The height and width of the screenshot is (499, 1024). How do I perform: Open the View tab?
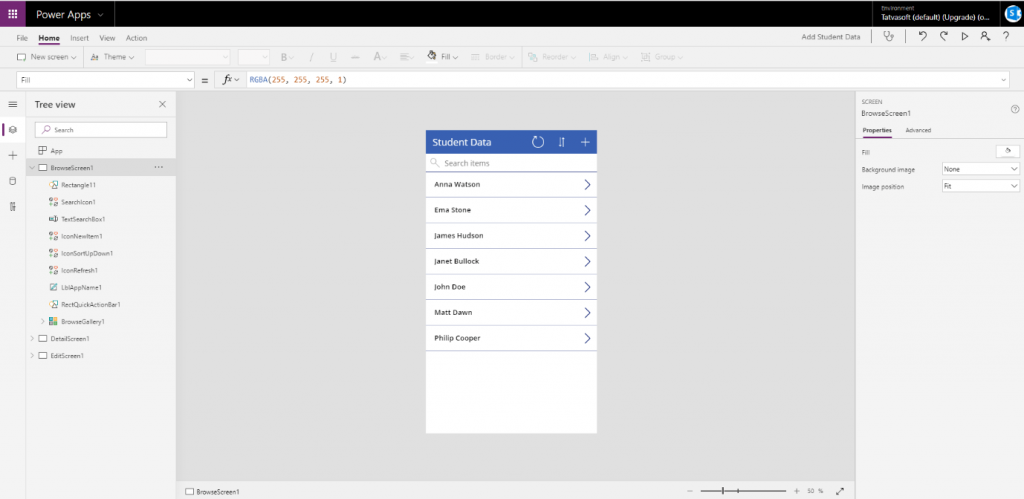pyautogui.click(x=107, y=38)
